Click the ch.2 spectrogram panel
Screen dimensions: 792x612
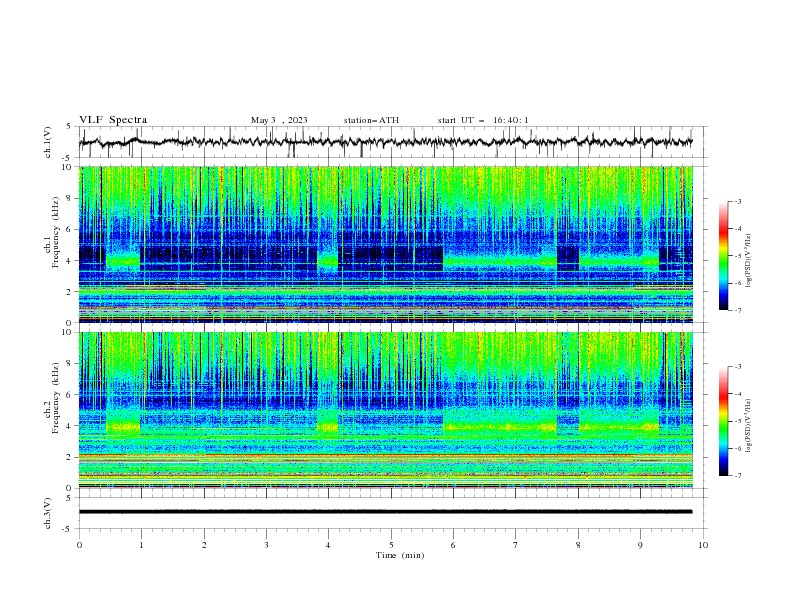(386, 410)
